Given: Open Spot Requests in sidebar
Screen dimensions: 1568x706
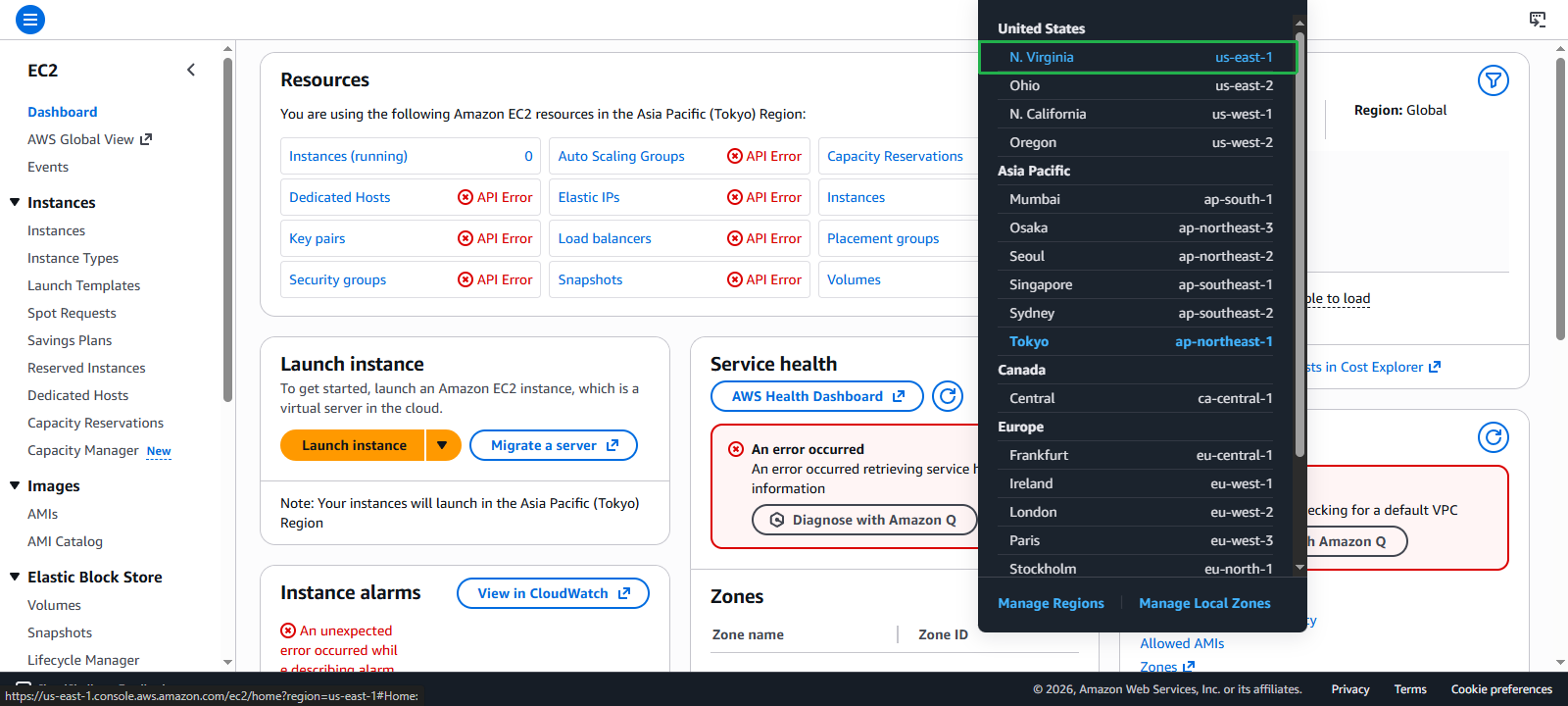Looking at the screenshot, I should click(x=72, y=313).
